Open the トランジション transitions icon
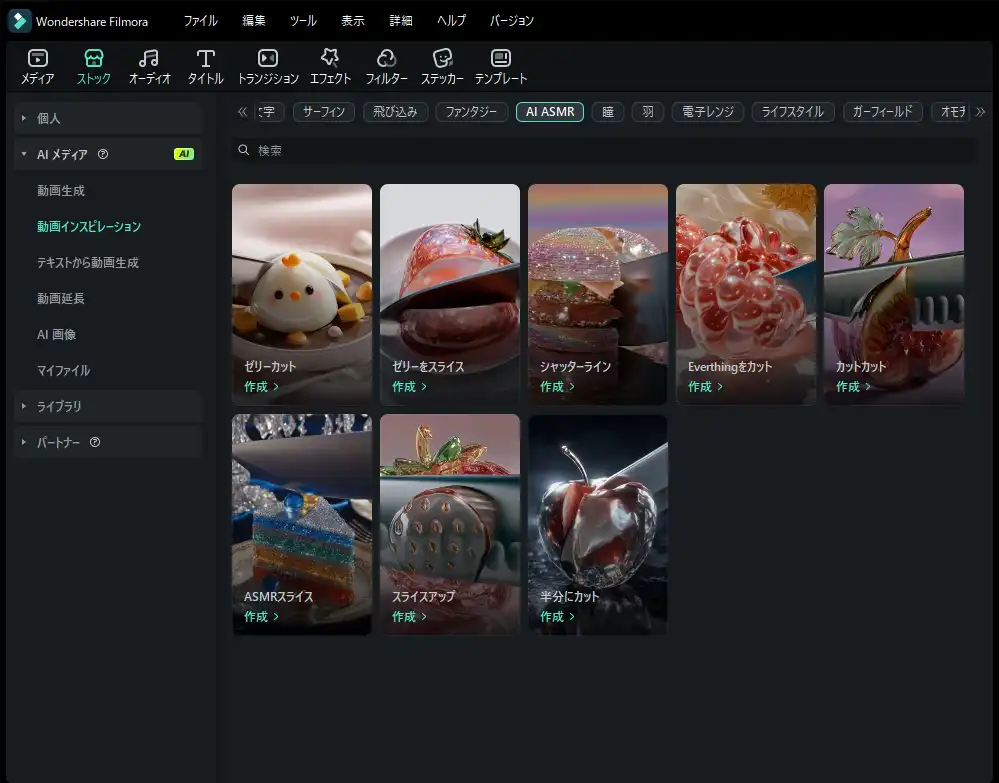 [267, 58]
